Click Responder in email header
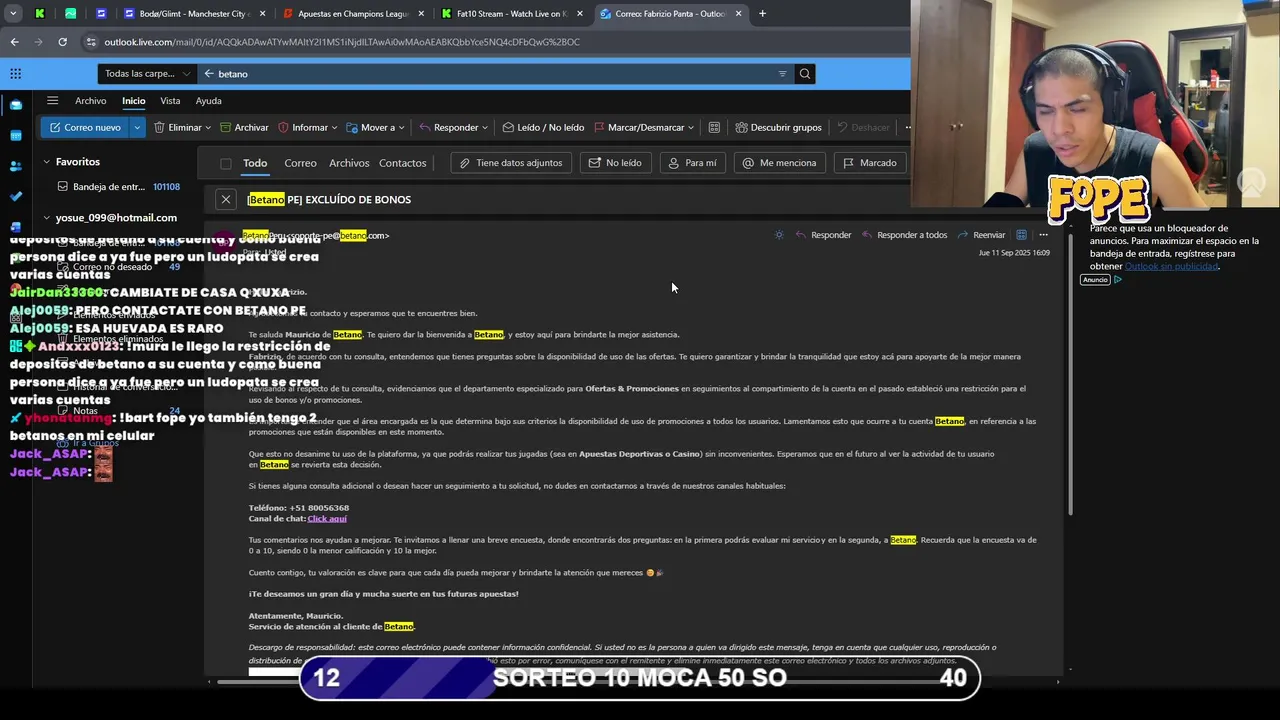This screenshot has width=1280, height=720. (x=823, y=235)
